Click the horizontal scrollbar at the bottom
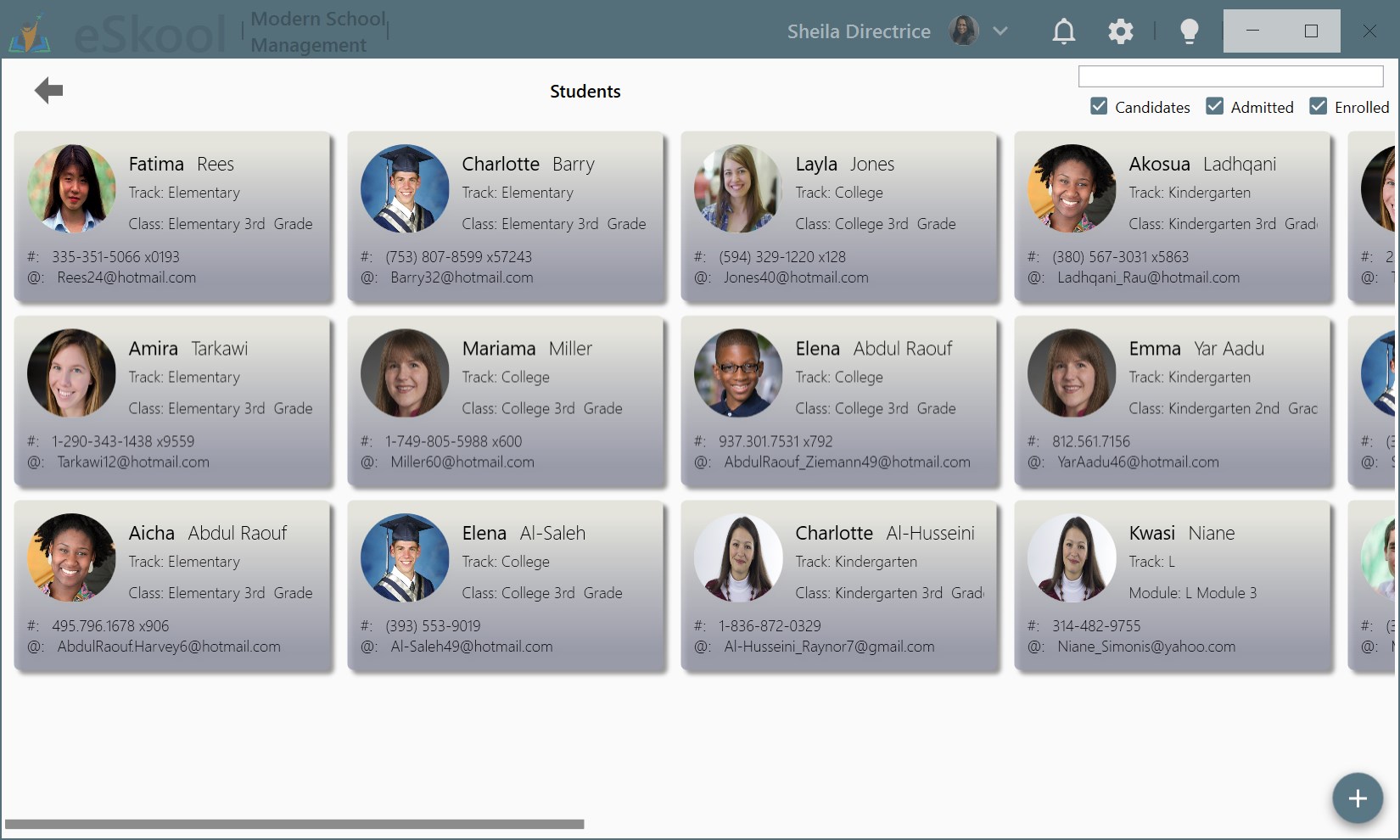Image resolution: width=1400 pixels, height=840 pixels. pyautogui.click(x=294, y=824)
